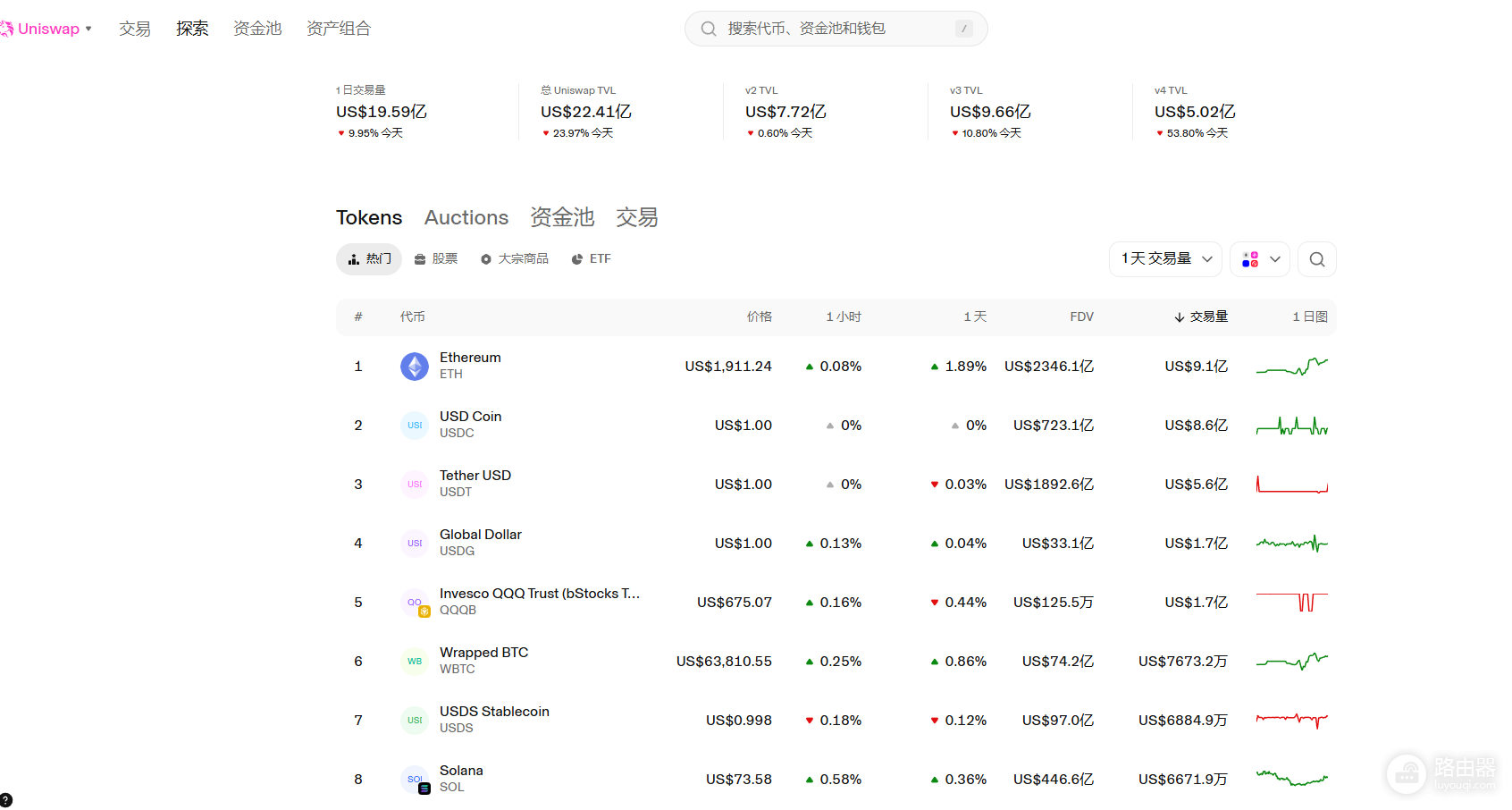
Task: Click the USDC 1-day sparkline chart
Action: coord(1292,426)
